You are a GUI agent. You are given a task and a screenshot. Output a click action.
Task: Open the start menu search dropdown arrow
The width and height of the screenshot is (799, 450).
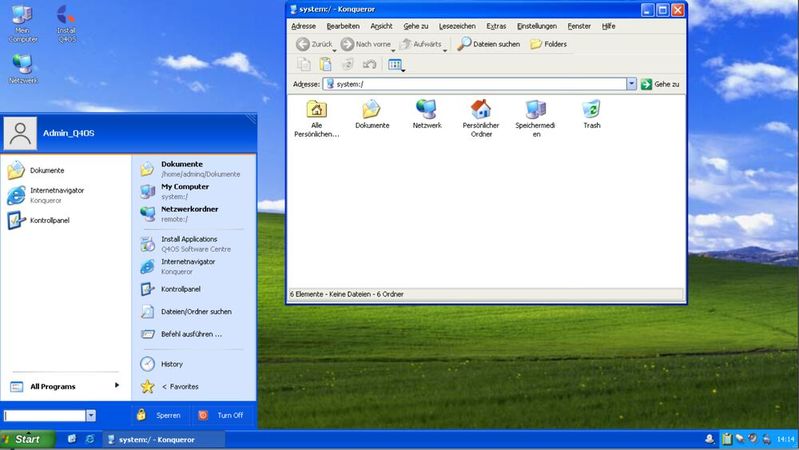(91, 415)
